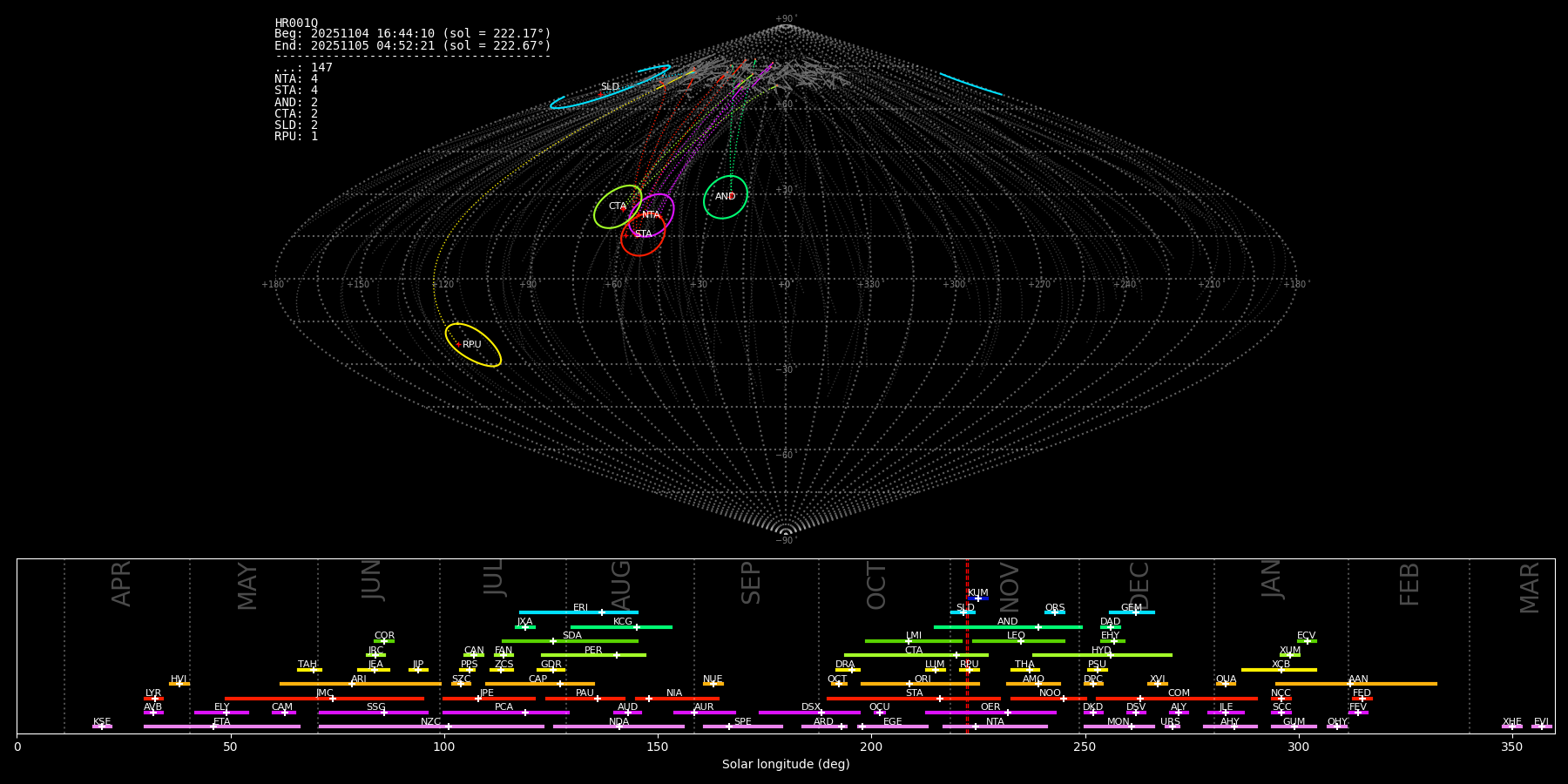Select the NTA radiant label on sky map

point(651,215)
